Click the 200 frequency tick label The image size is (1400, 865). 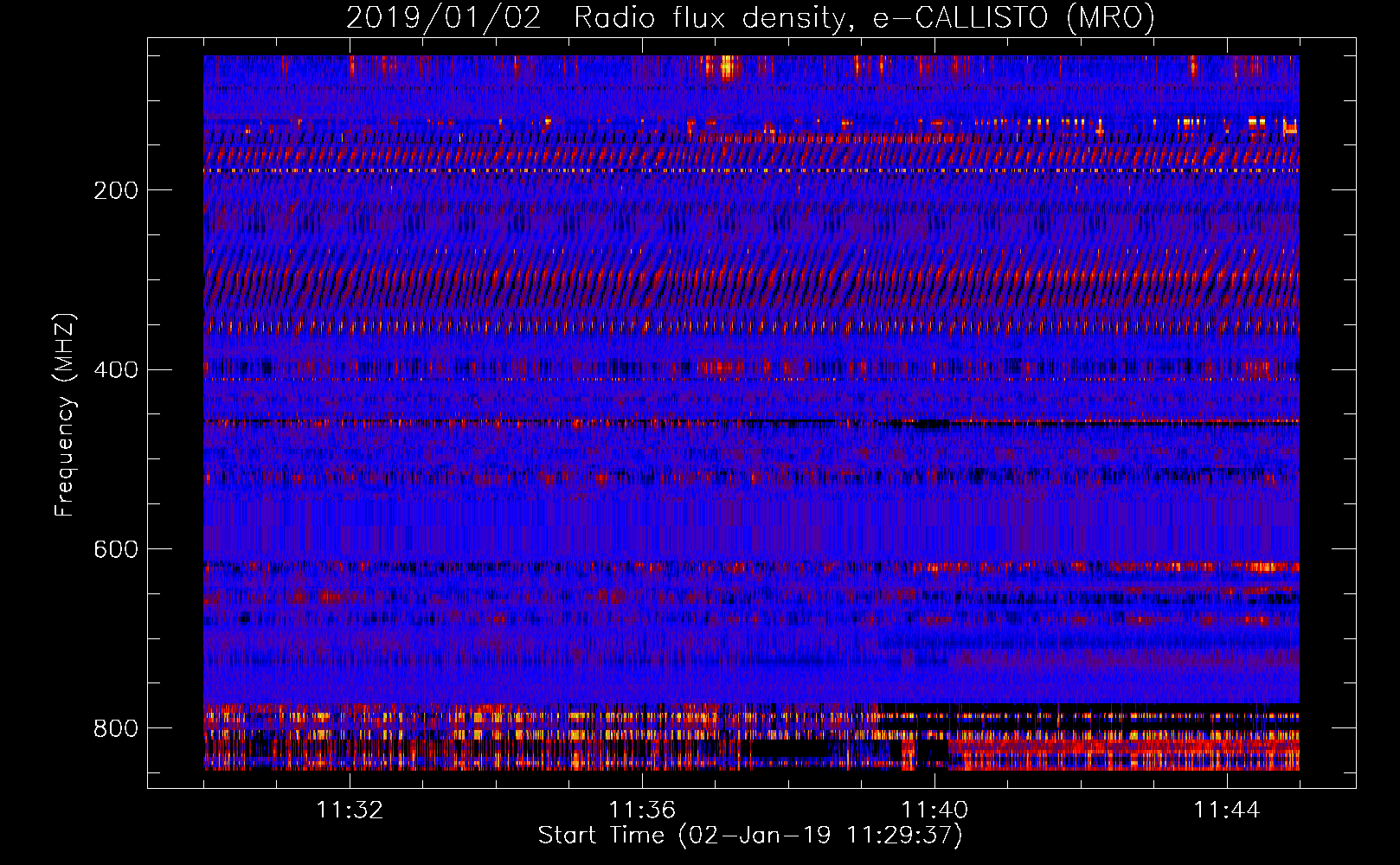coord(115,190)
